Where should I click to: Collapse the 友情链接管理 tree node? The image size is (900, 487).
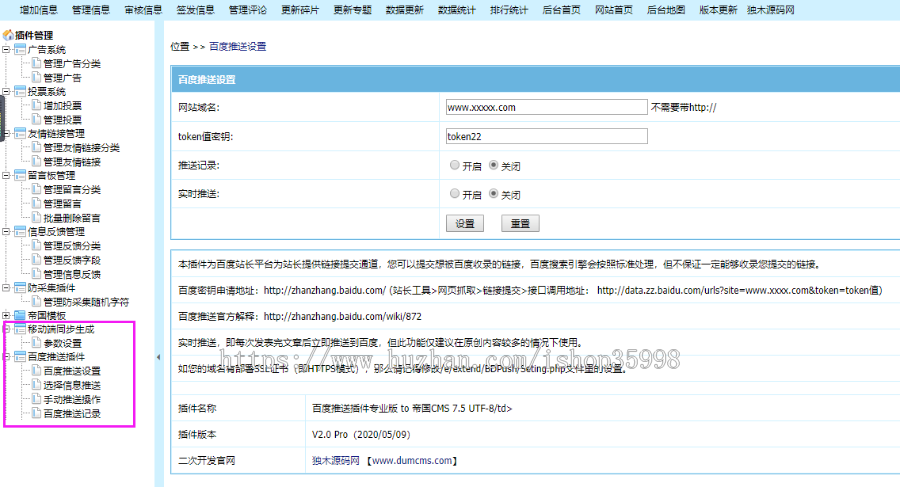6,133
